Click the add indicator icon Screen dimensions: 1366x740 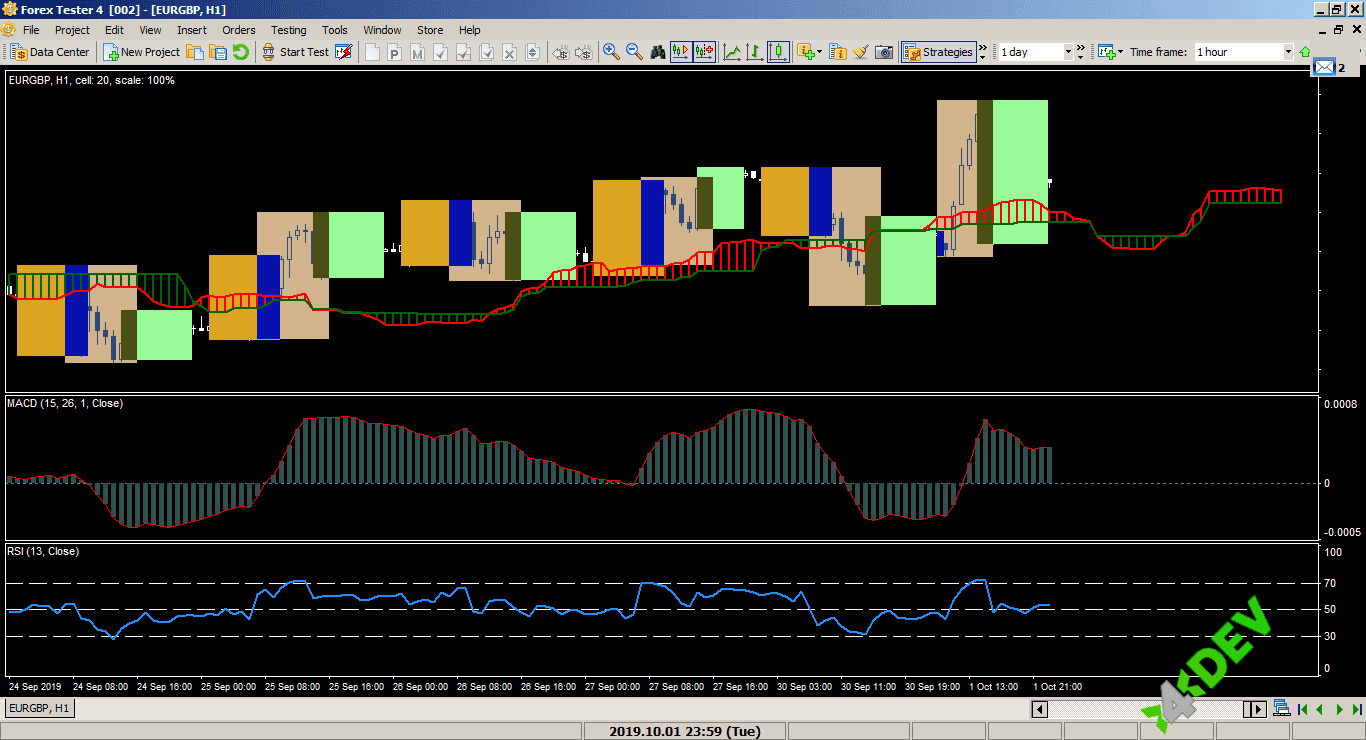[x=805, y=51]
